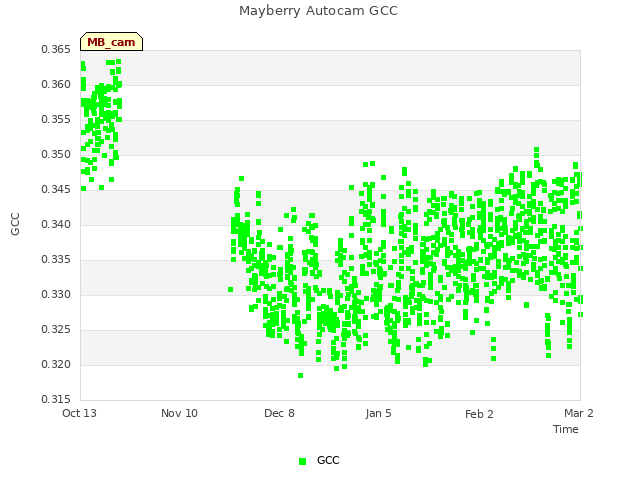Click the 0.345 y-axis value
The height and width of the screenshot is (480, 640).
coord(56,189)
